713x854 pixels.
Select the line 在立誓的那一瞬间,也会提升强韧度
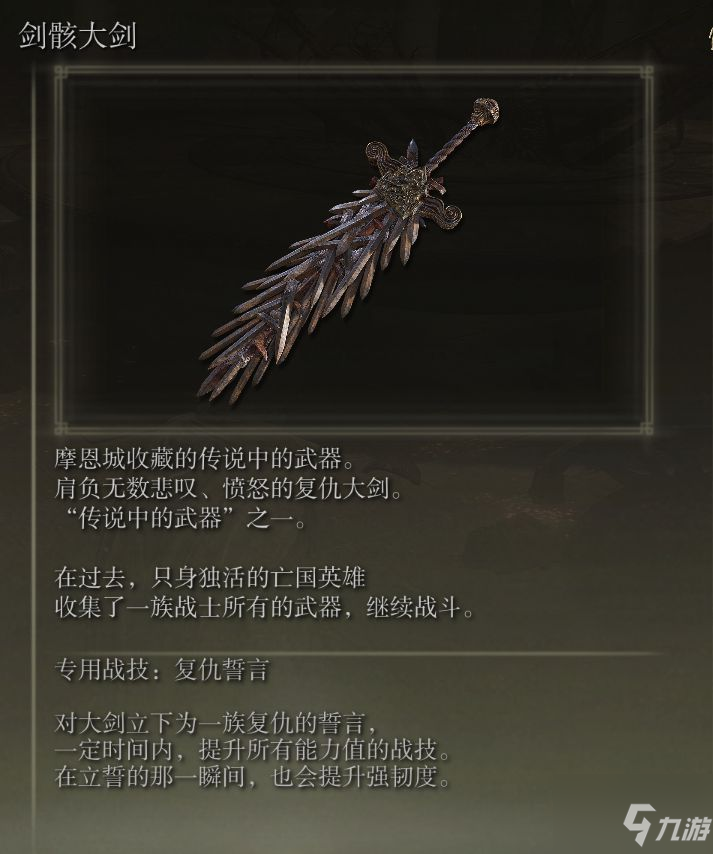pos(253,777)
